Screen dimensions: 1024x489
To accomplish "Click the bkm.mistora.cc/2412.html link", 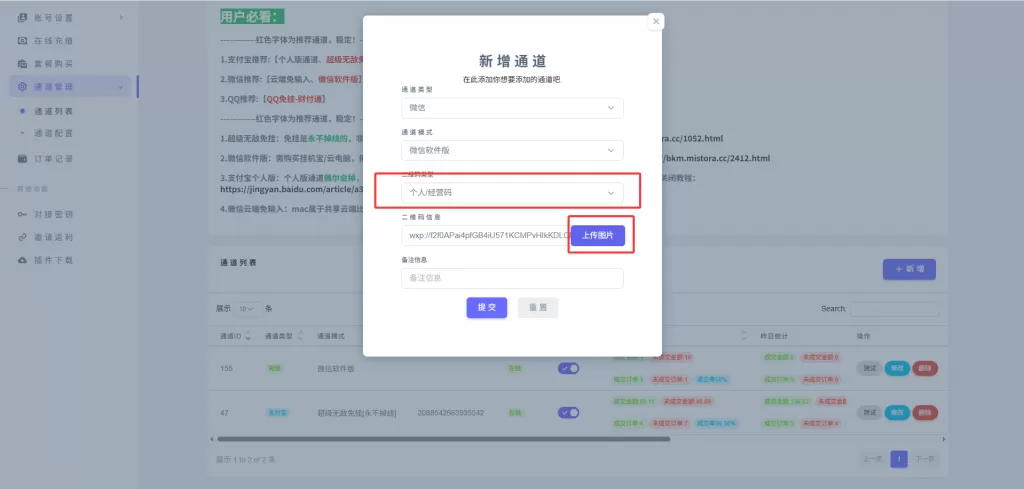I will [718, 159].
